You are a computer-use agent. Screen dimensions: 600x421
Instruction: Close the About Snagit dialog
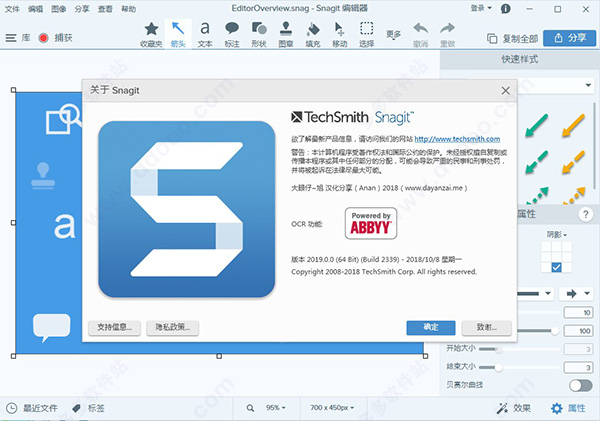505,91
